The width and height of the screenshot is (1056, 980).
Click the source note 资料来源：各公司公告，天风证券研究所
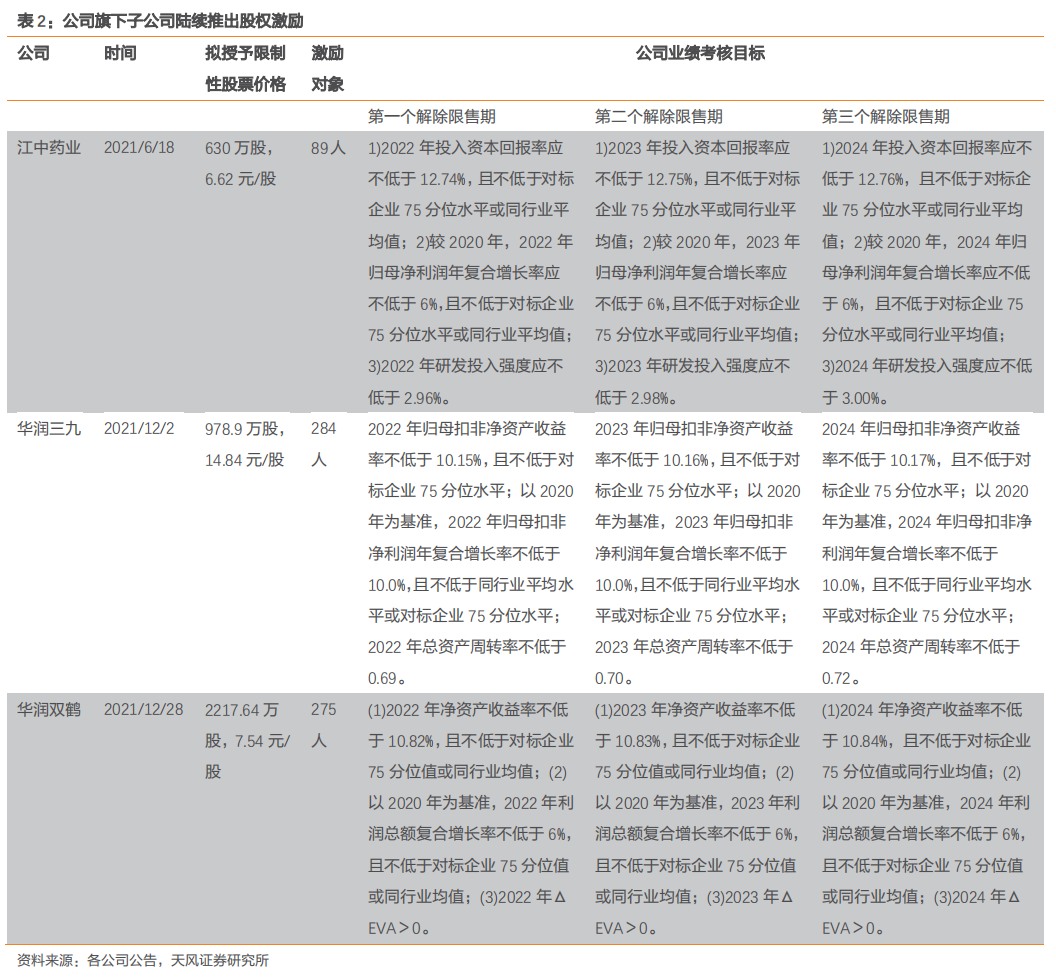(143, 960)
